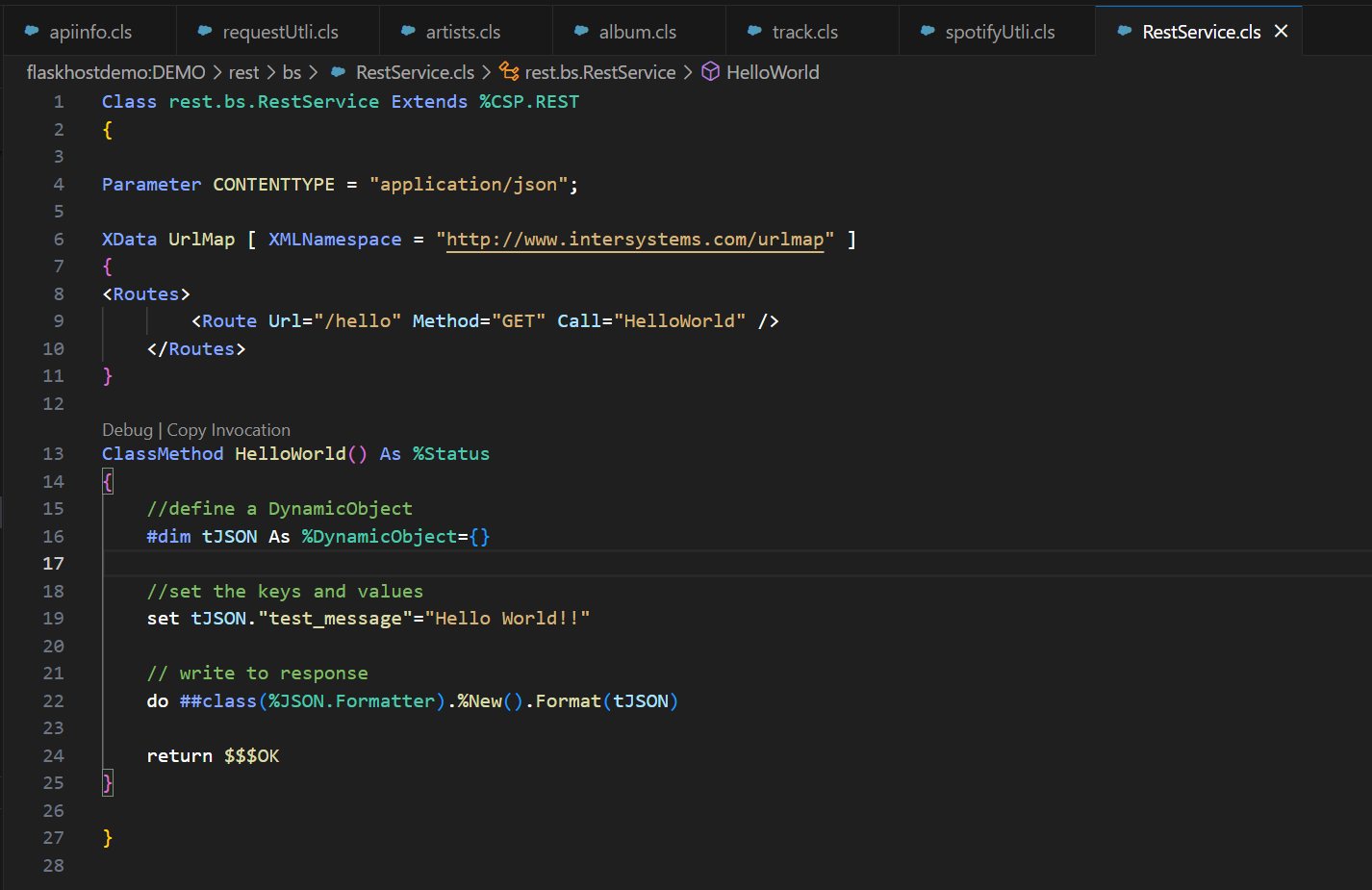
Task: Click the spotifyUtli.cls tab file icon
Action: (x=927, y=31)
